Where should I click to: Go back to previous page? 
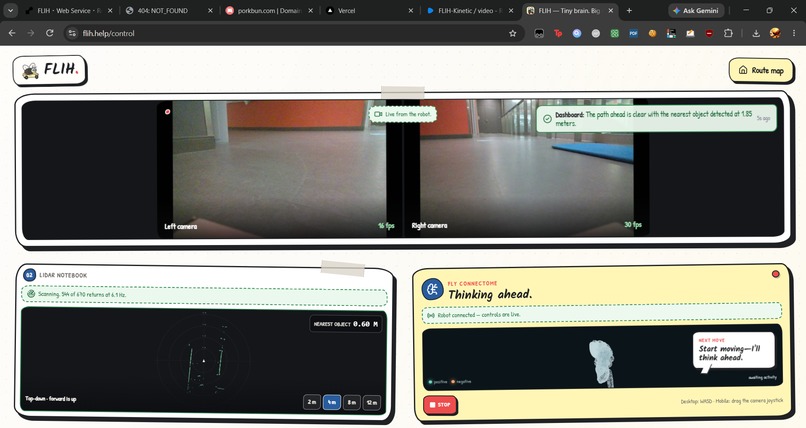(12, 33)
